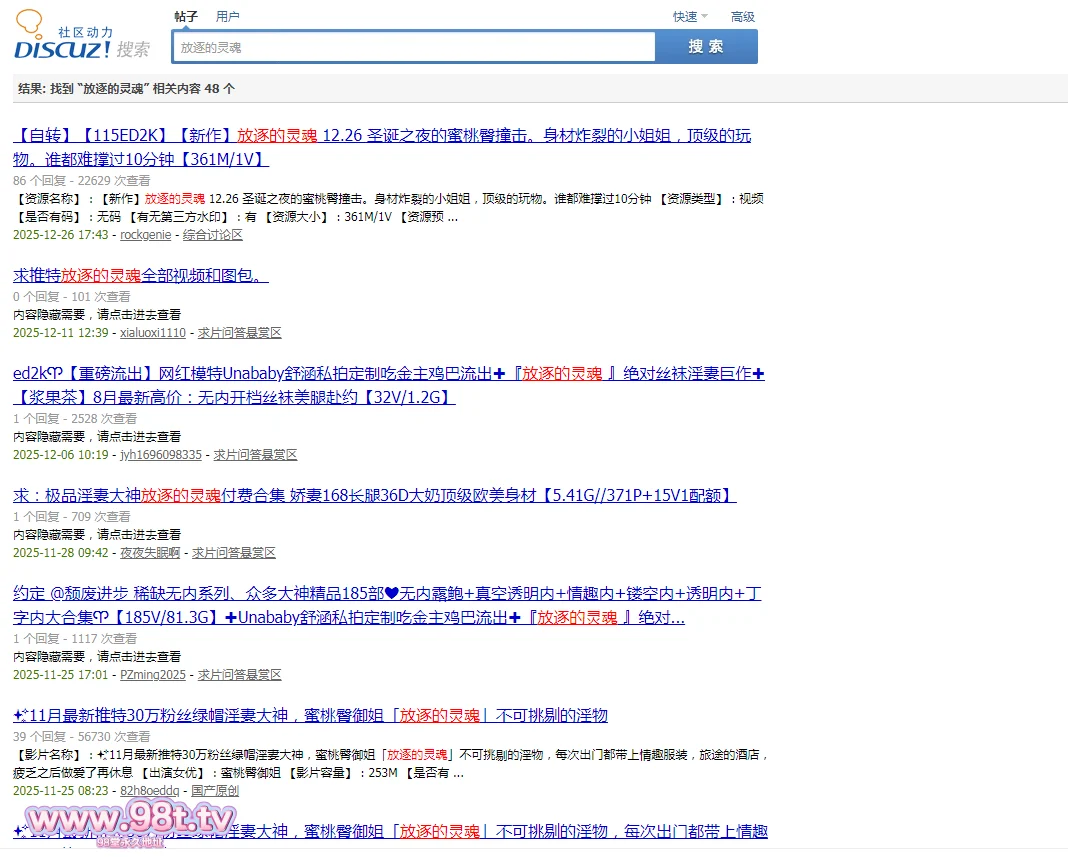Image resolution: width=1068 pixels, height=857 pixels.
Task: Open the result title starting with 求推特
Action: tap(140, 276)
